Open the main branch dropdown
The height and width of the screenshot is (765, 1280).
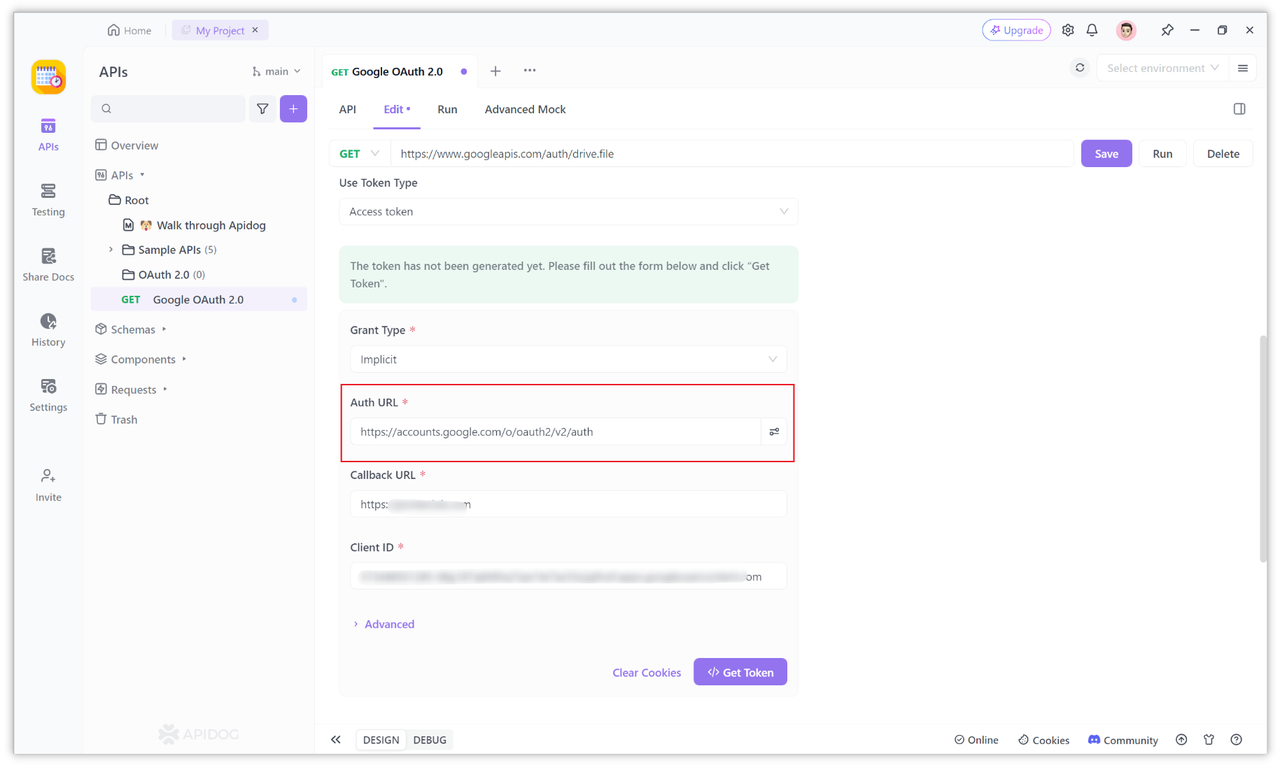pyautogui.click(x=276, y=71)
